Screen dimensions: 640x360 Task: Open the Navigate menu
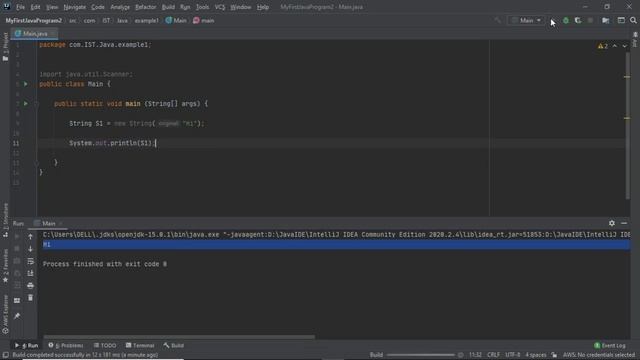[x=75, y=7]
